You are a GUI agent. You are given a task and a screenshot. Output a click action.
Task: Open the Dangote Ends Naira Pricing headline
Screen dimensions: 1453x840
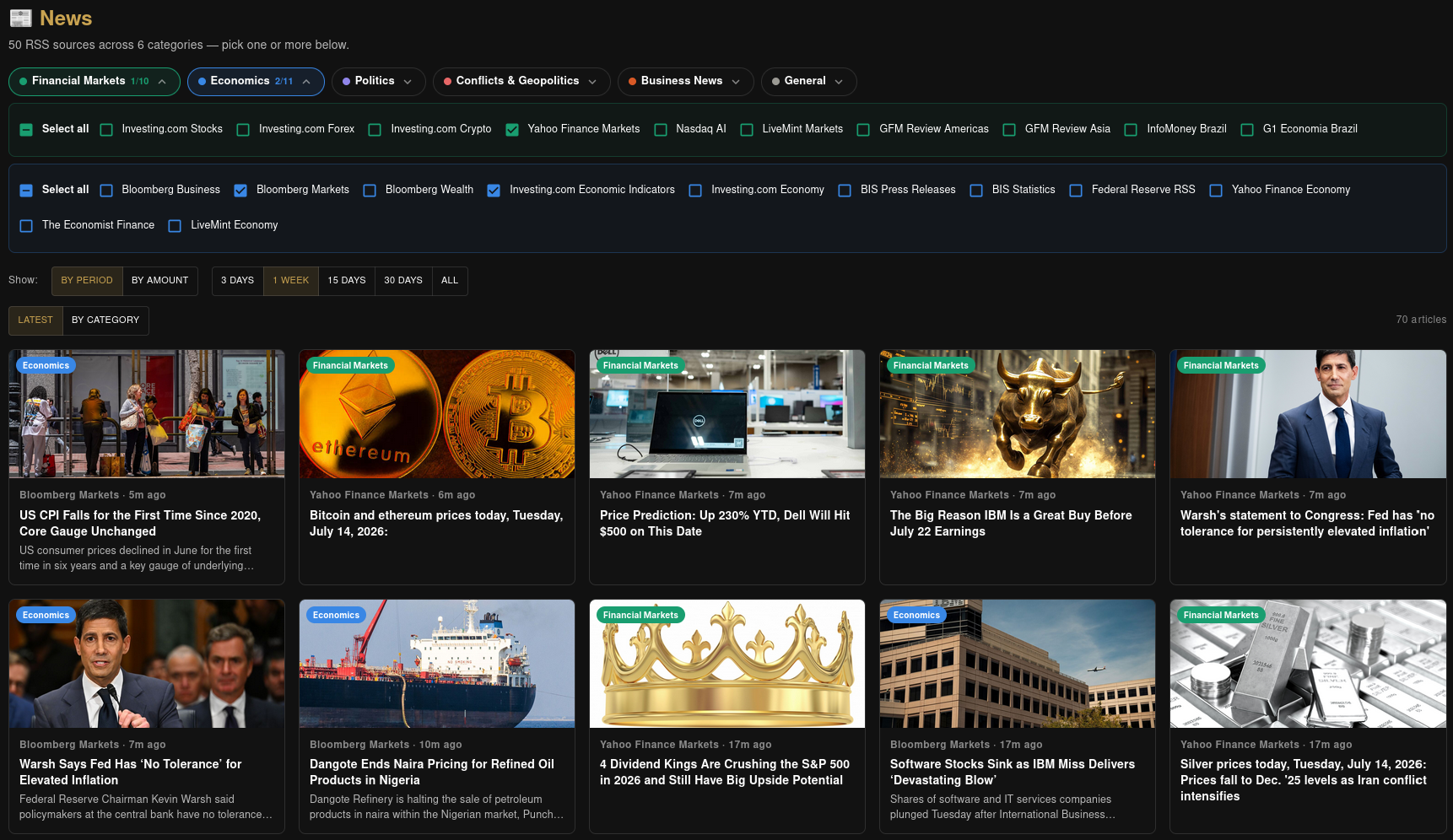[x=432, y=772]
